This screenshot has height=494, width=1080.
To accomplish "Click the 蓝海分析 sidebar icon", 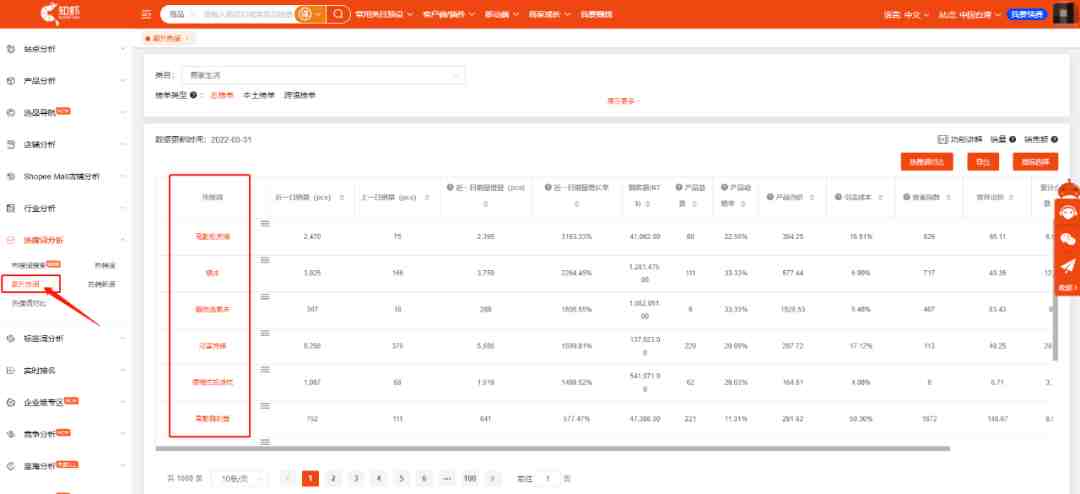I will [11, 466].
